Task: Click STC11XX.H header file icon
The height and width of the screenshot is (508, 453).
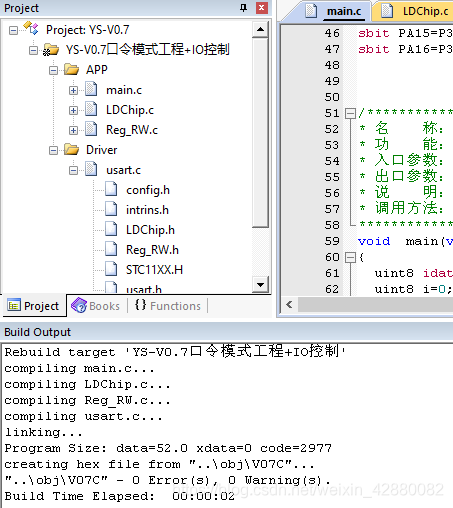Action: pos(111,269)
